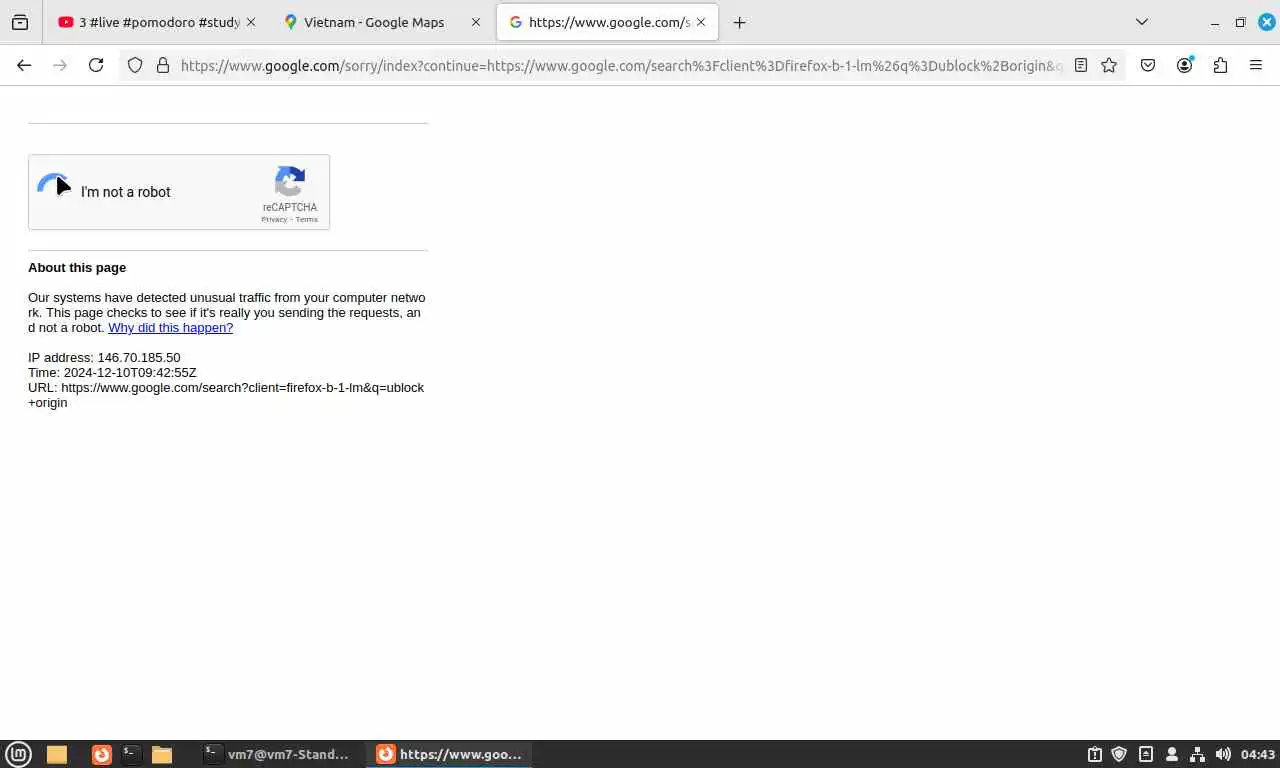Image resolution: width=1280 pixels, height=768 pixels.
Task: Open Firefox View from the tab bar
Action: 20,22
